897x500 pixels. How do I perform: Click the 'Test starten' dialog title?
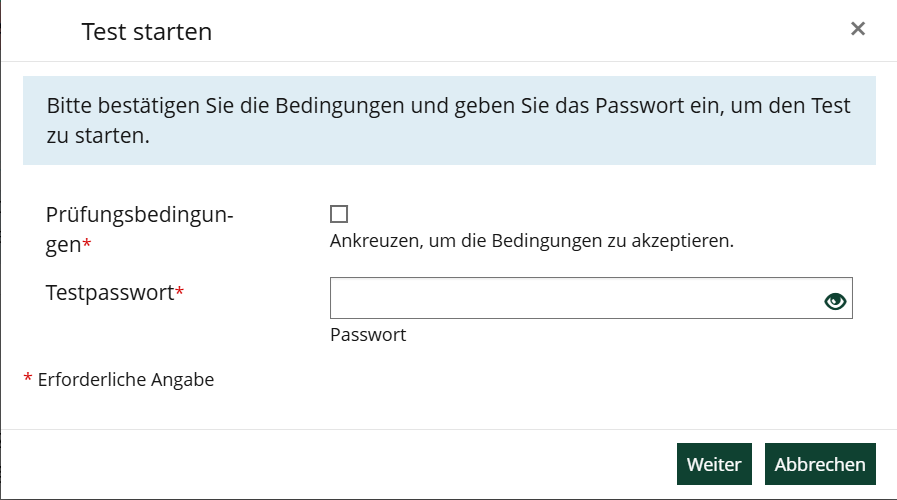tap(146, 32)
